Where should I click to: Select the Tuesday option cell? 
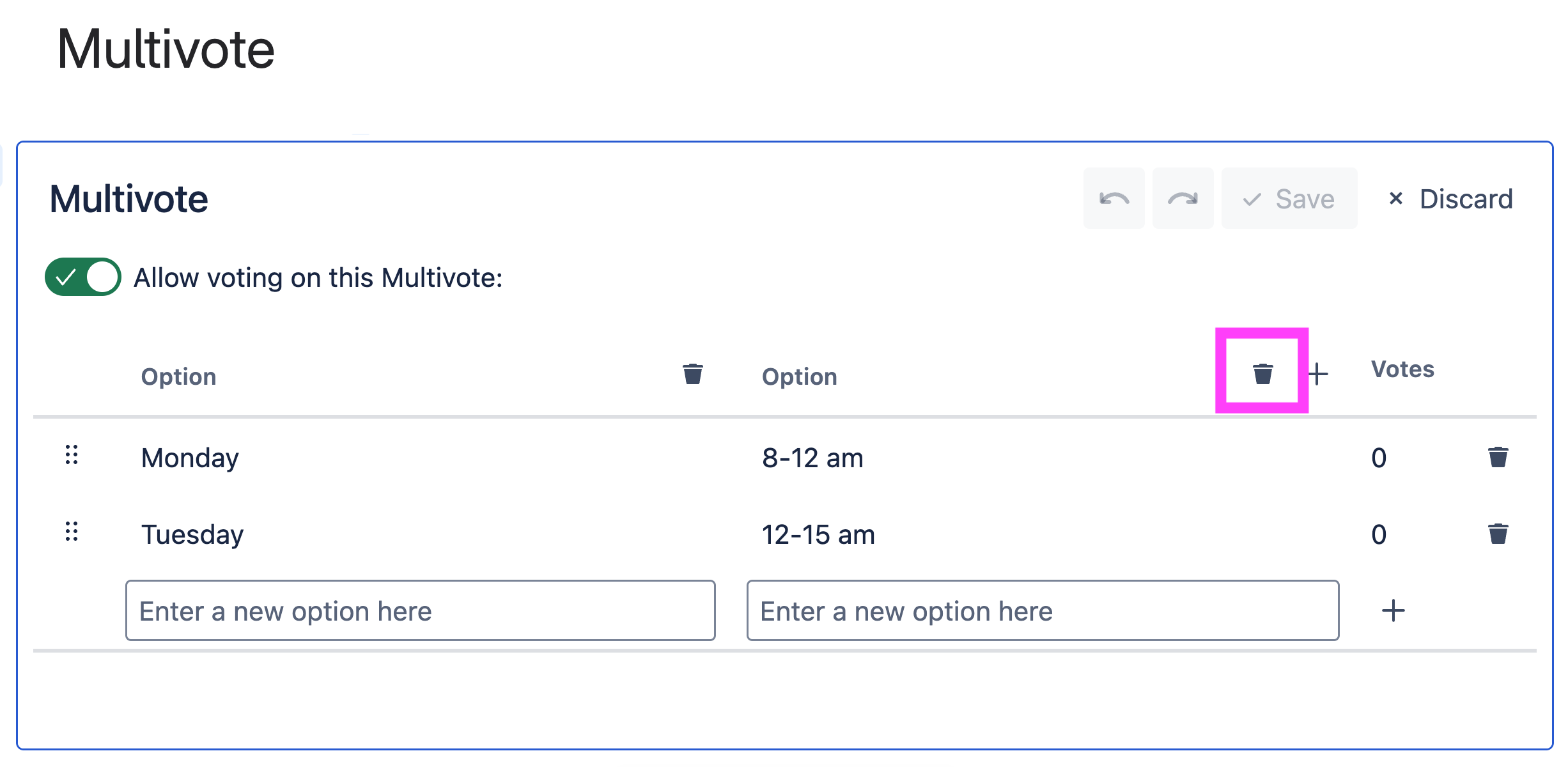pos(192,535)
